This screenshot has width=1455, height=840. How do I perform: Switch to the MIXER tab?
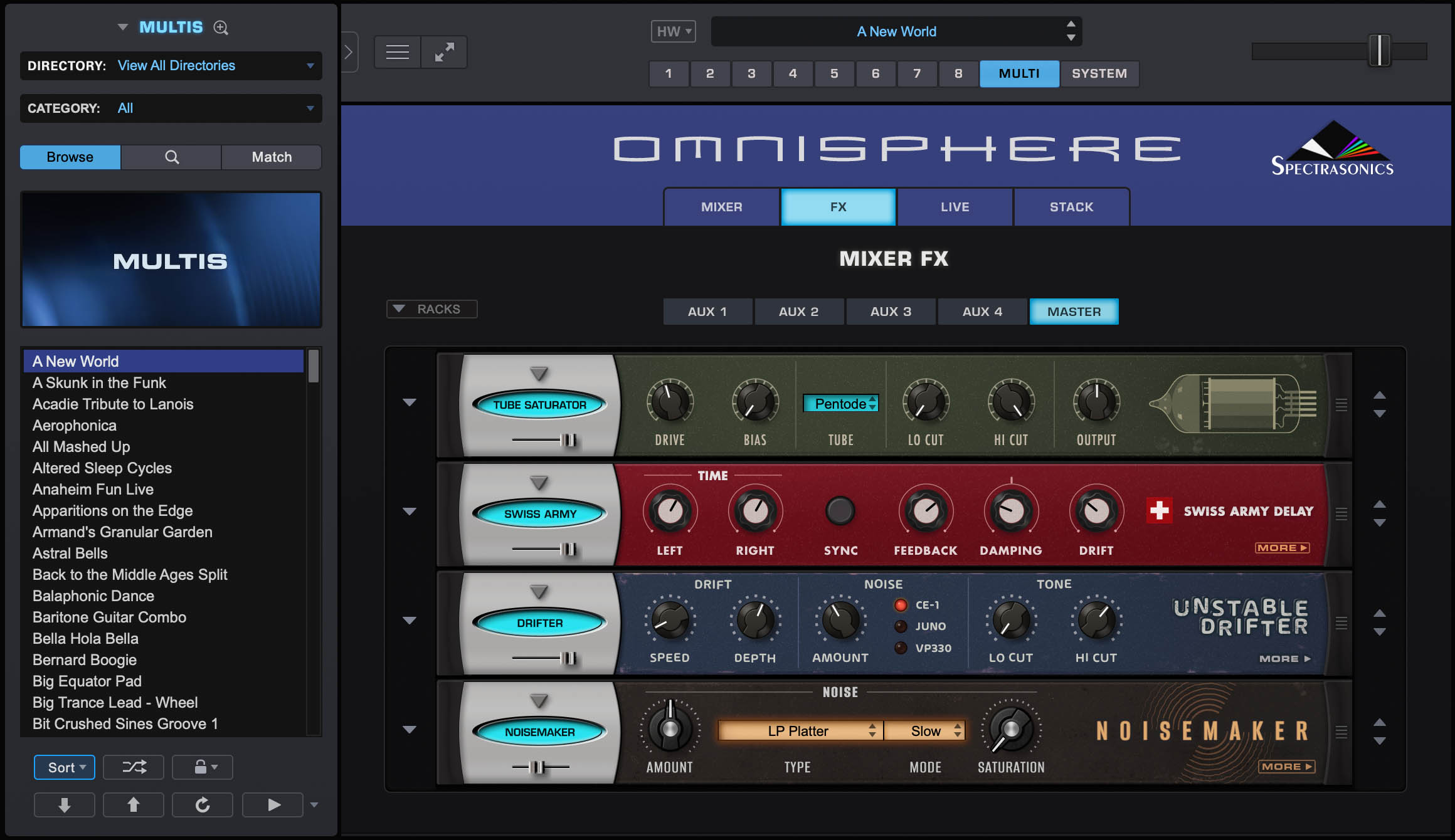[x=721, y=207]
